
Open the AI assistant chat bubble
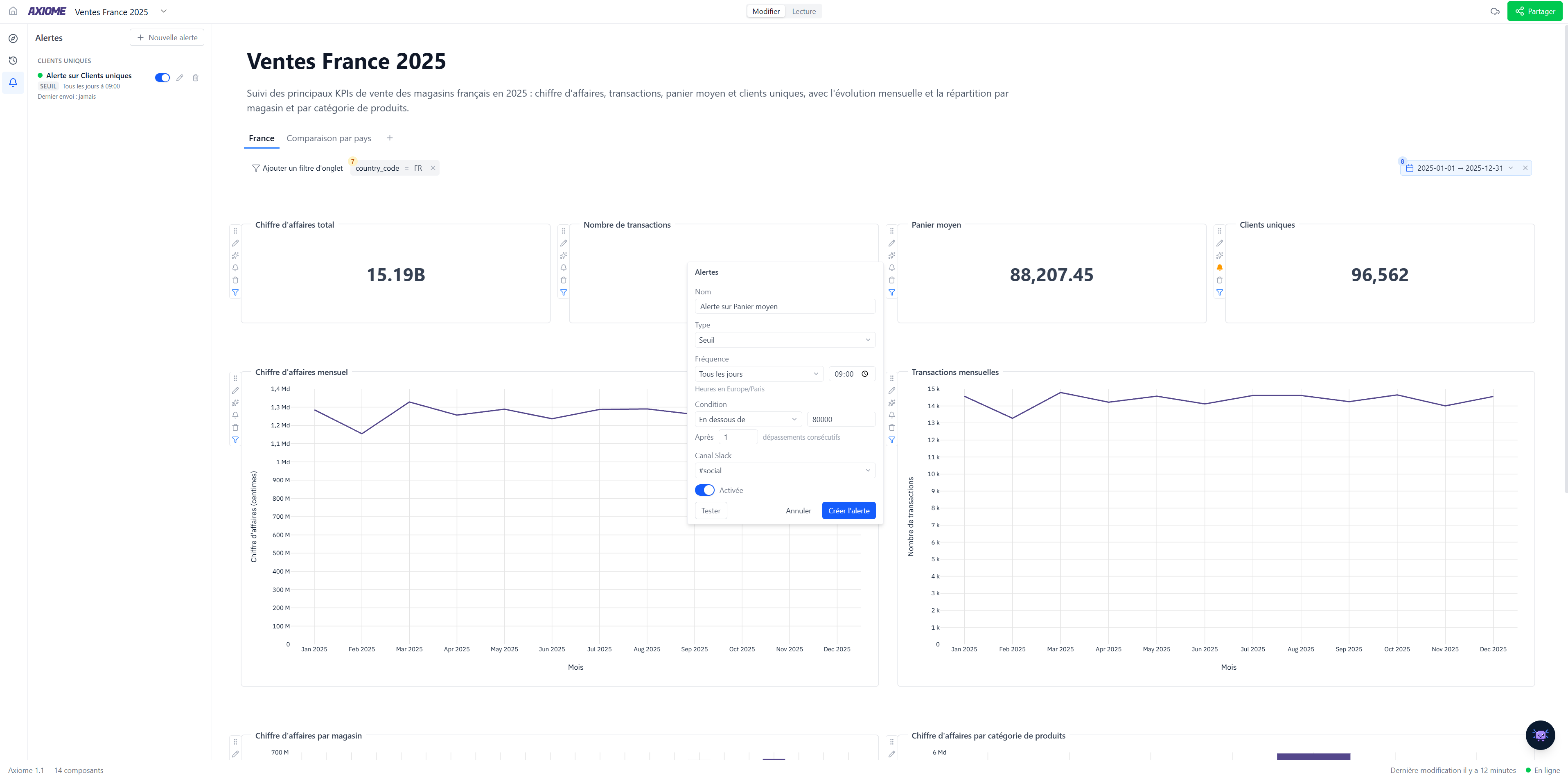click(1540, 735)
